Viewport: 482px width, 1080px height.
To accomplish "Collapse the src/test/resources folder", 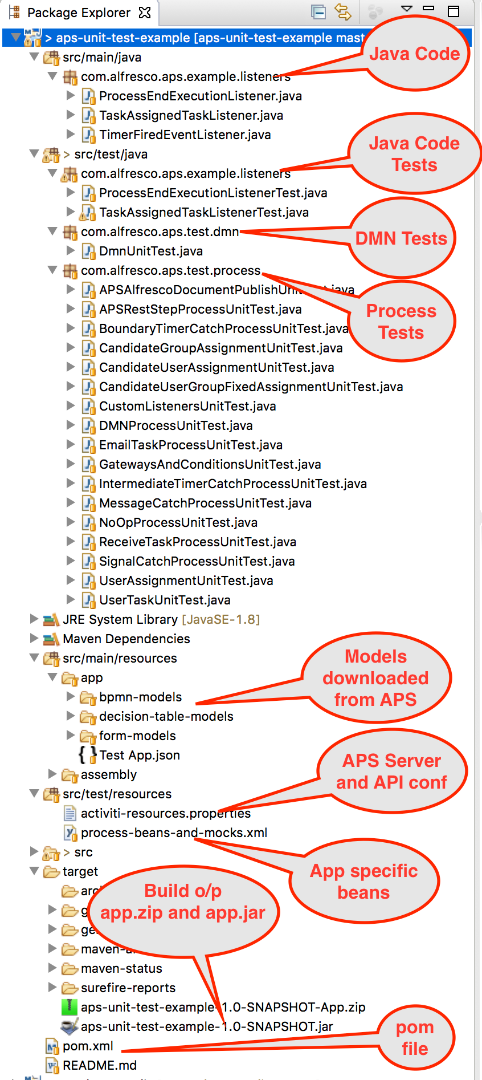I will (x=34, y=793).
